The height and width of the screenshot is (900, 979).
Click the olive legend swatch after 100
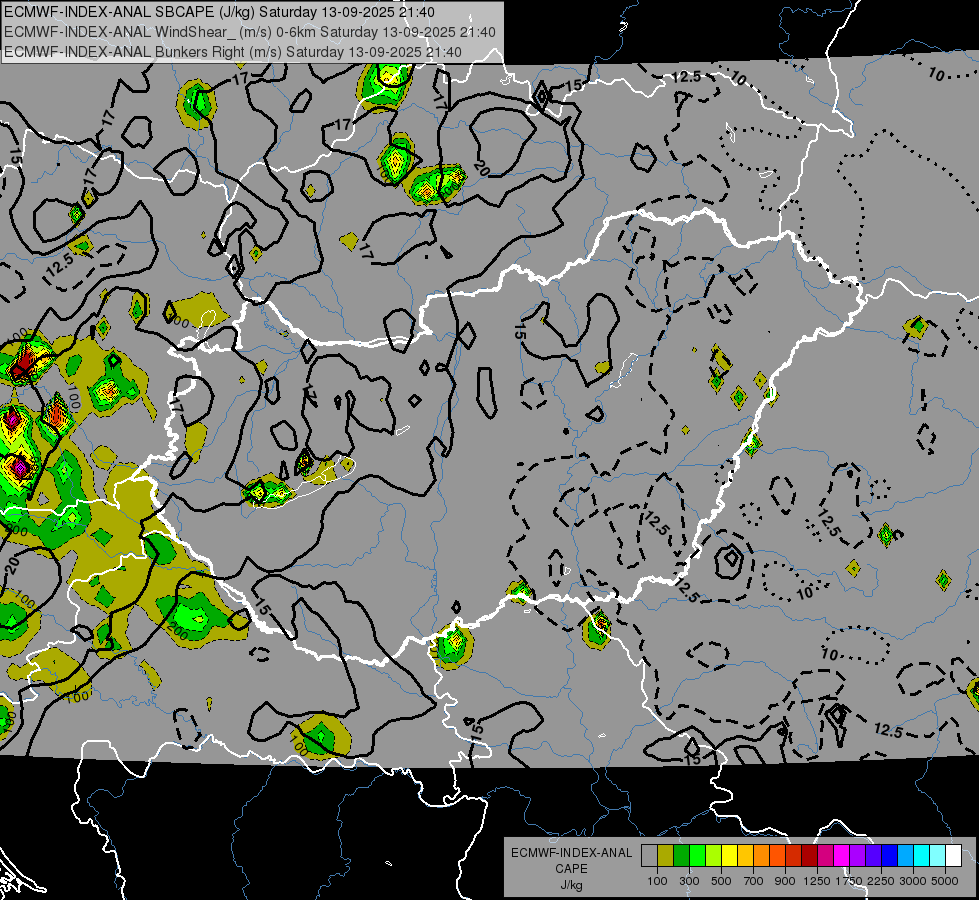tap(666, 856)
